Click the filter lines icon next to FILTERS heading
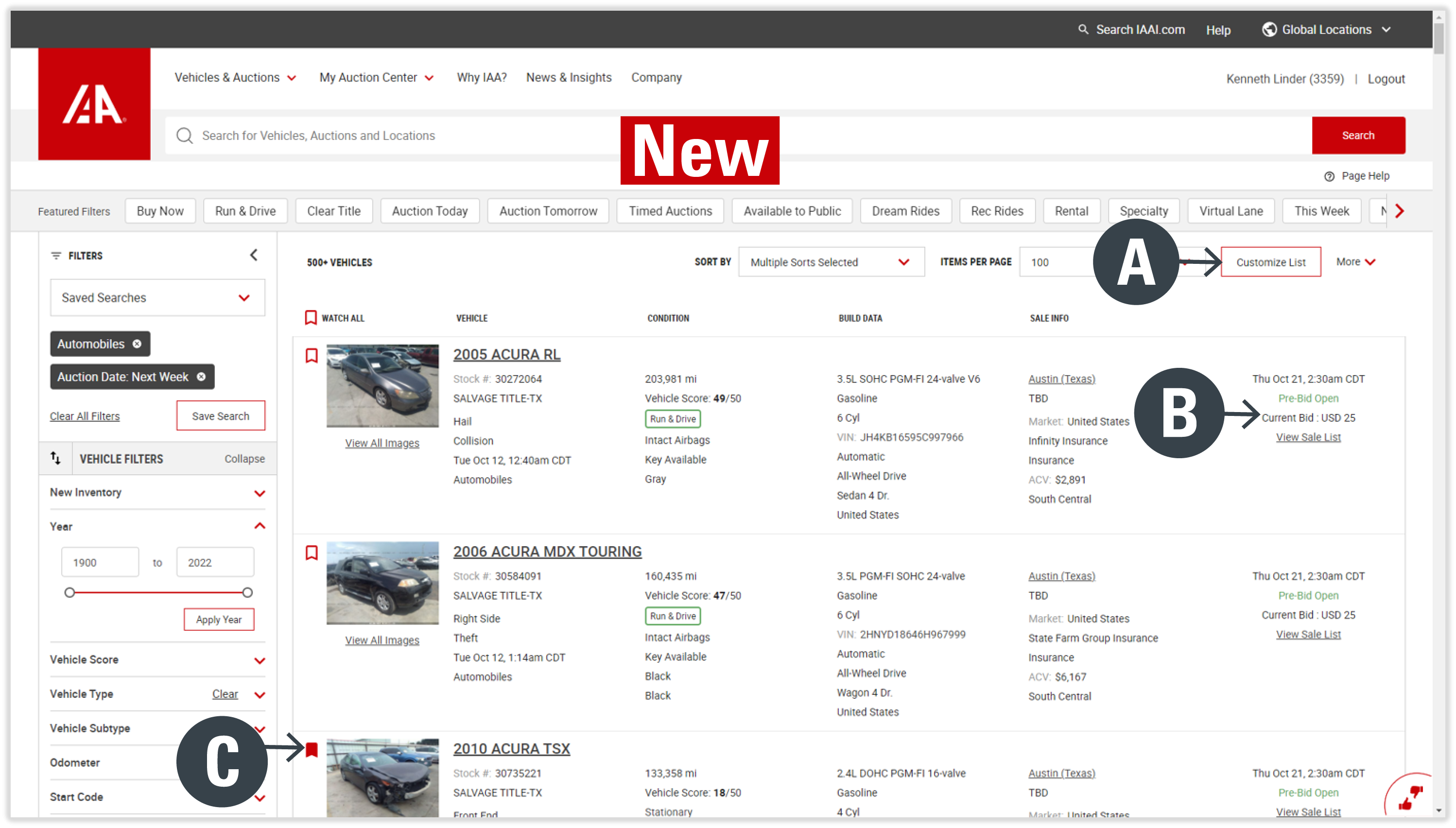The image size is (1456, 828). click(56, 255)
